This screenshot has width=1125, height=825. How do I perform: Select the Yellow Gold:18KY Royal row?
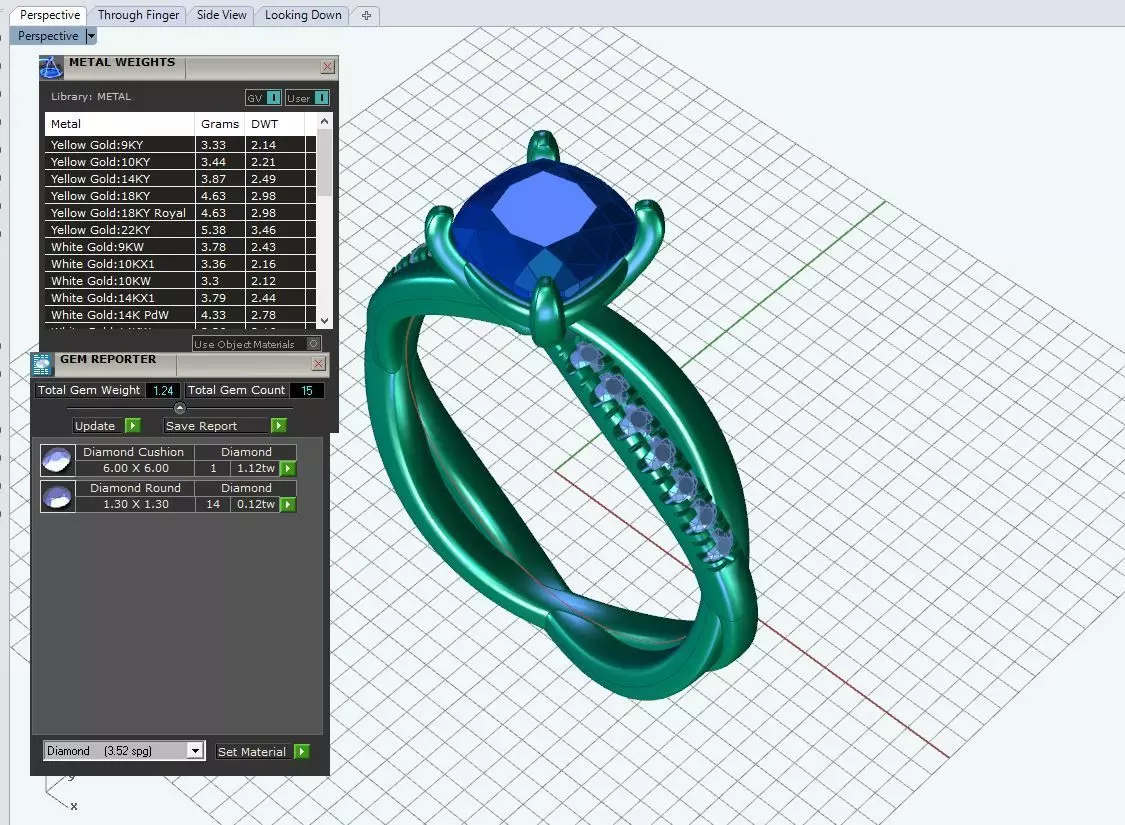click(180, 213)
